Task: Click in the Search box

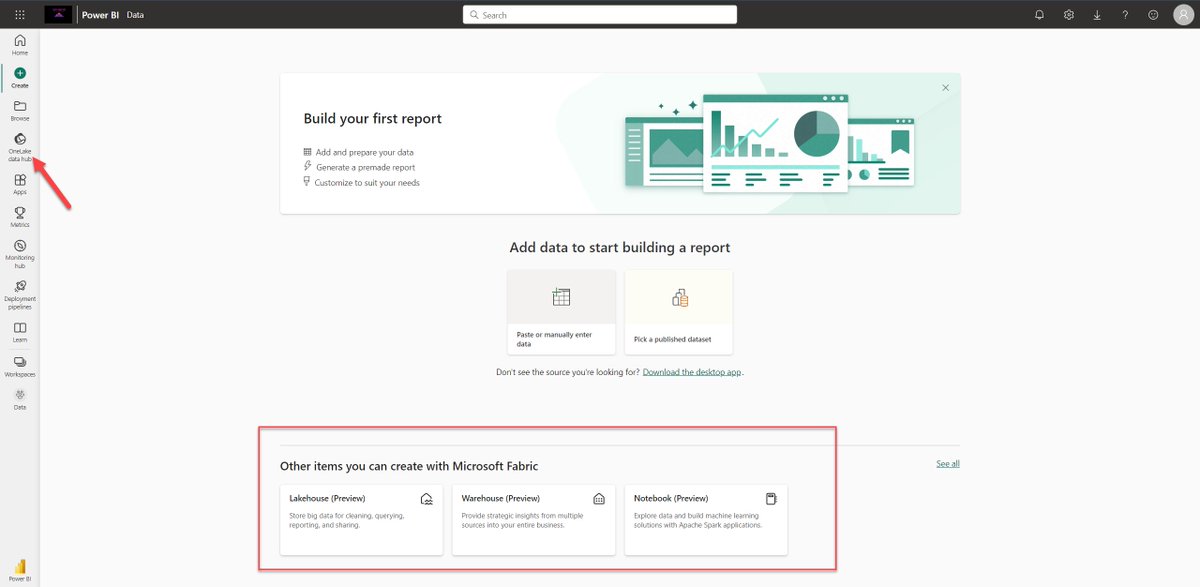Action: [600, 15]
